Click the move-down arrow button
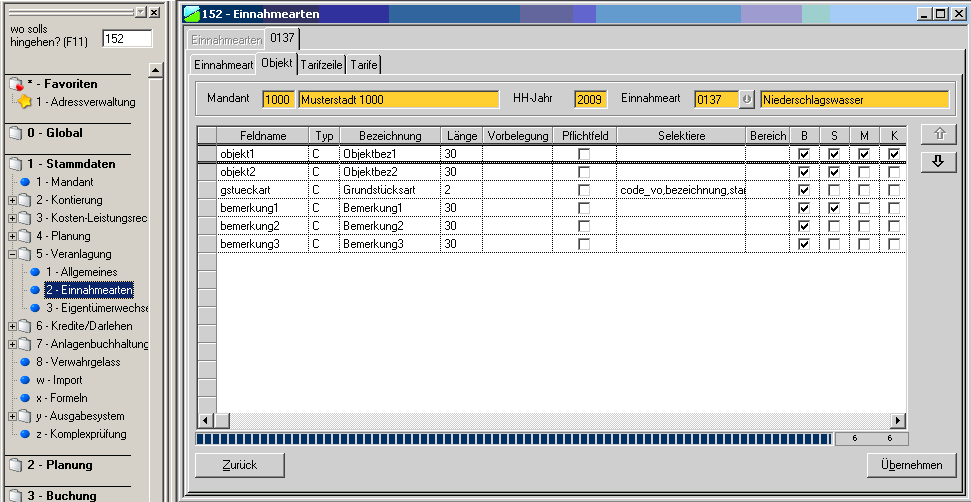The image size is (971, 502). [936, 163]
